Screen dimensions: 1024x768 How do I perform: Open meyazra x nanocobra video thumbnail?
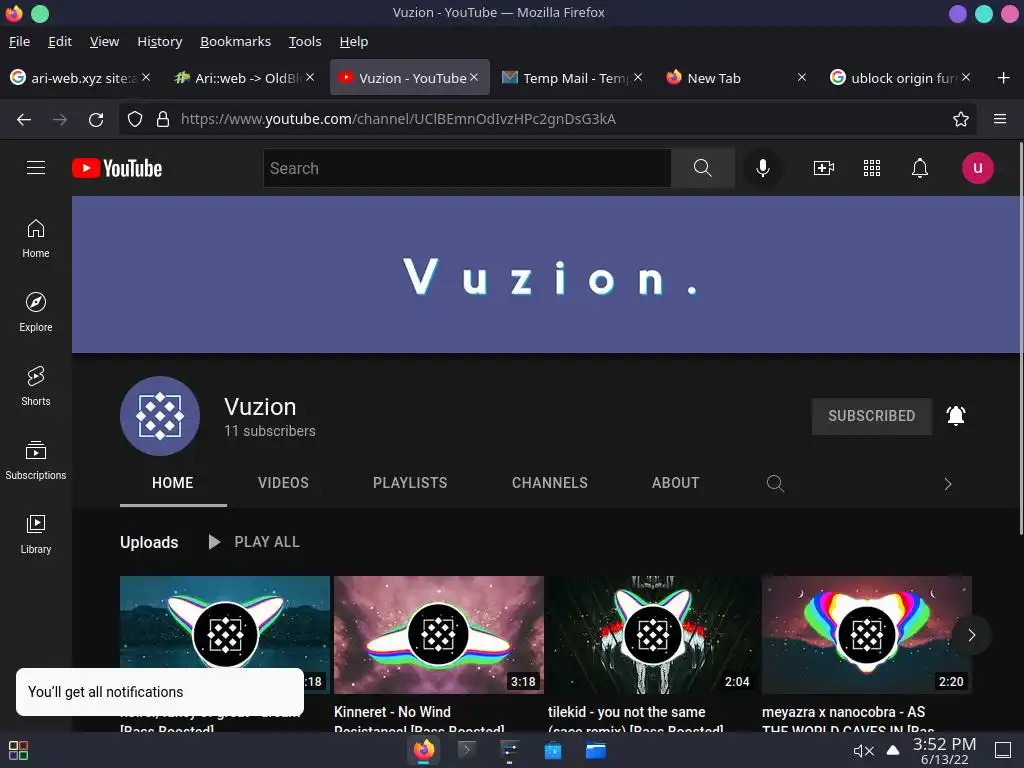pyautogui.click(x=867, y=635)
